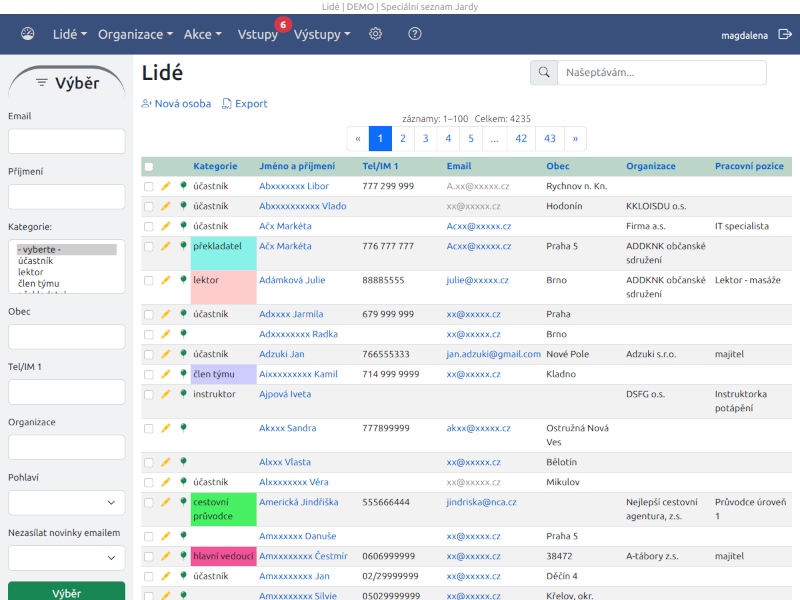This screenshot has width=800, height=600.
Task: Click the filter icon beside Výběr heading
Action: coord(42,83)
